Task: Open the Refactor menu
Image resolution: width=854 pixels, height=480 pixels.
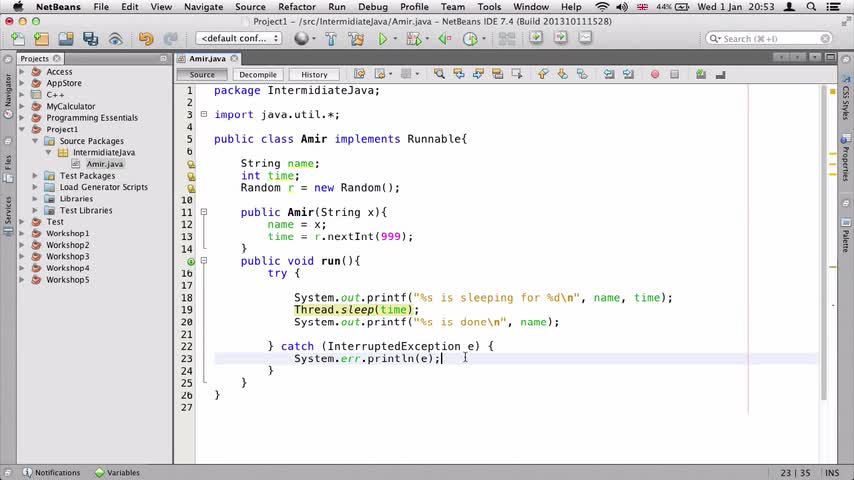Action: [x=297, y=7]
